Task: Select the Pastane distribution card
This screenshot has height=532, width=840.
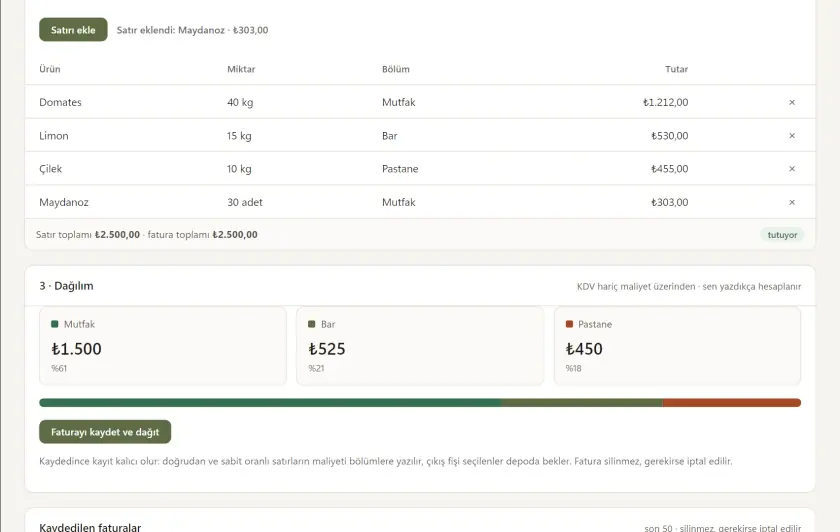Action: pyautogui.click(x=678, y=346)
